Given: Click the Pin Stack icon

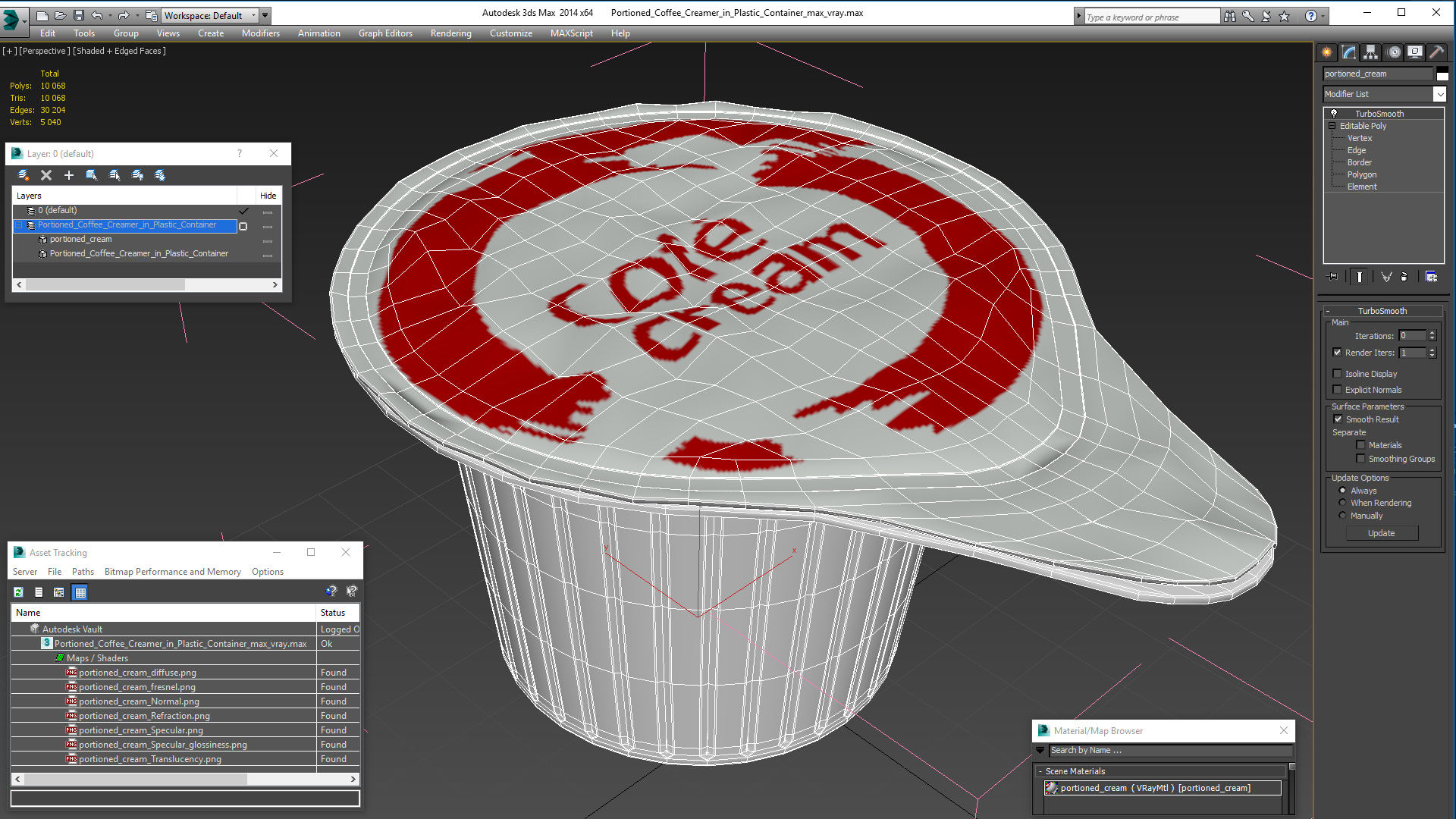Looking at the screenshot, I should coord(1332,277).
